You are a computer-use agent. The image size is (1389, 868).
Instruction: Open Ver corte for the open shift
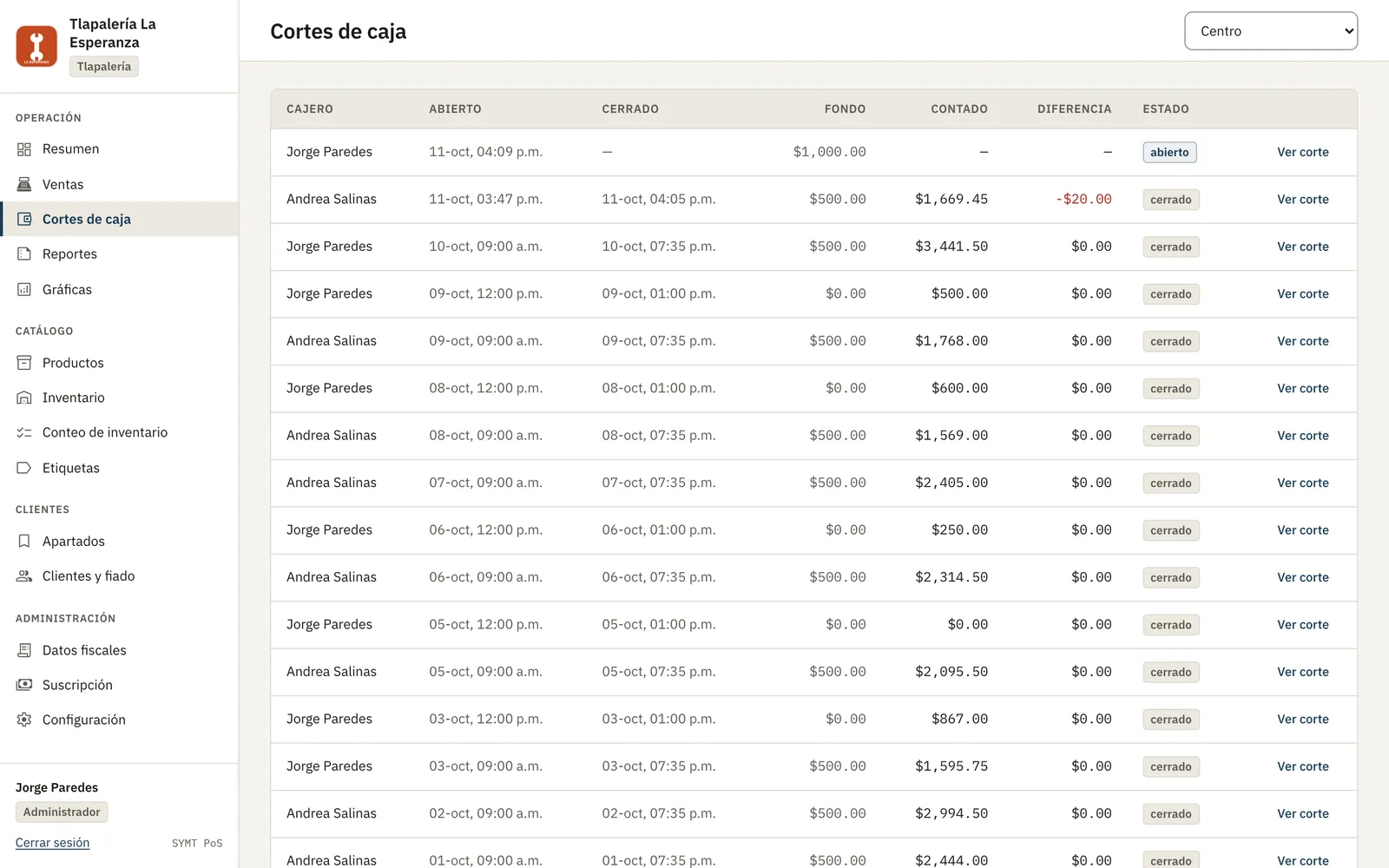tap(1302, 152)
